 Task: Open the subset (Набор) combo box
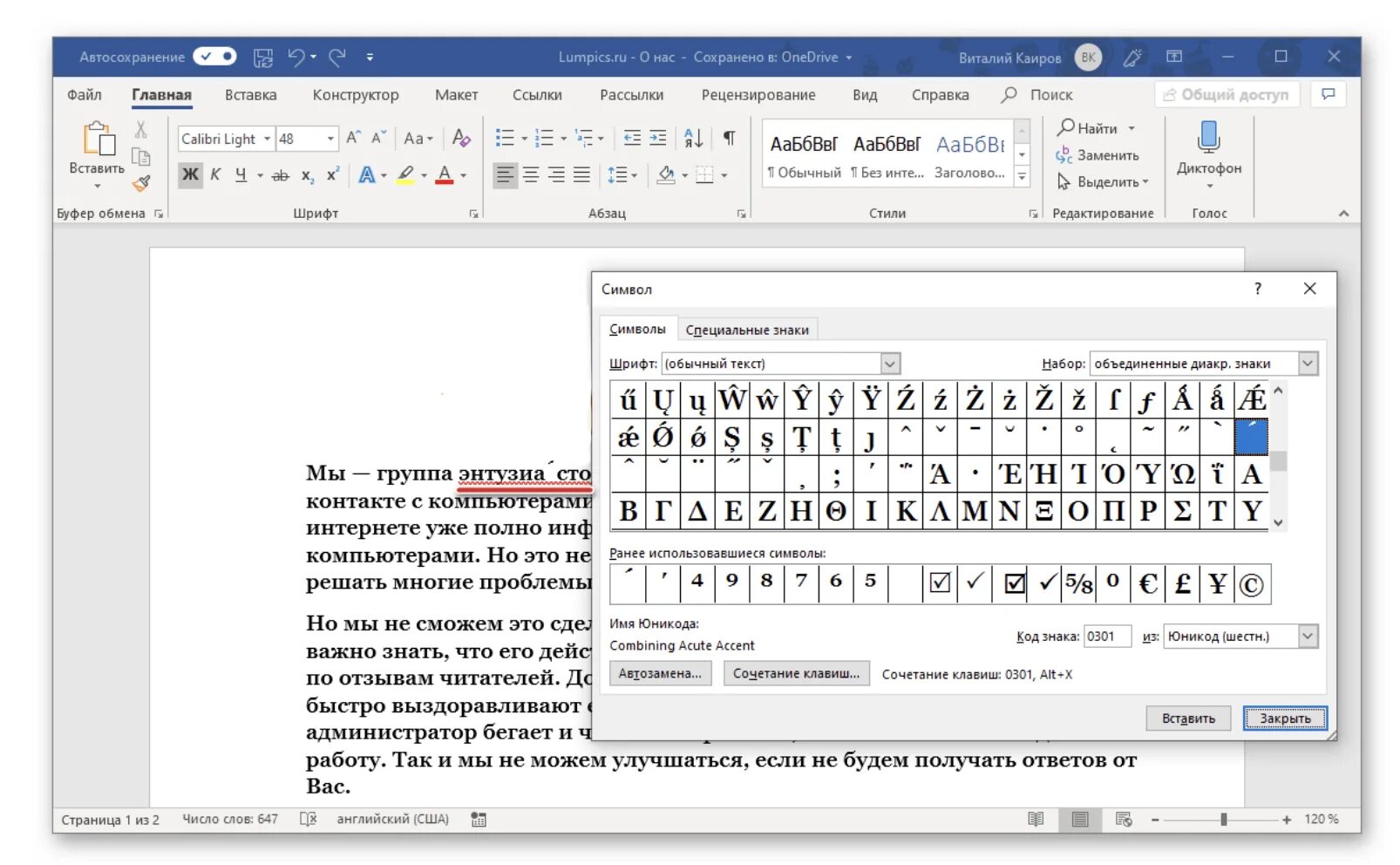pyautogui.click(x=1204, y=364)
